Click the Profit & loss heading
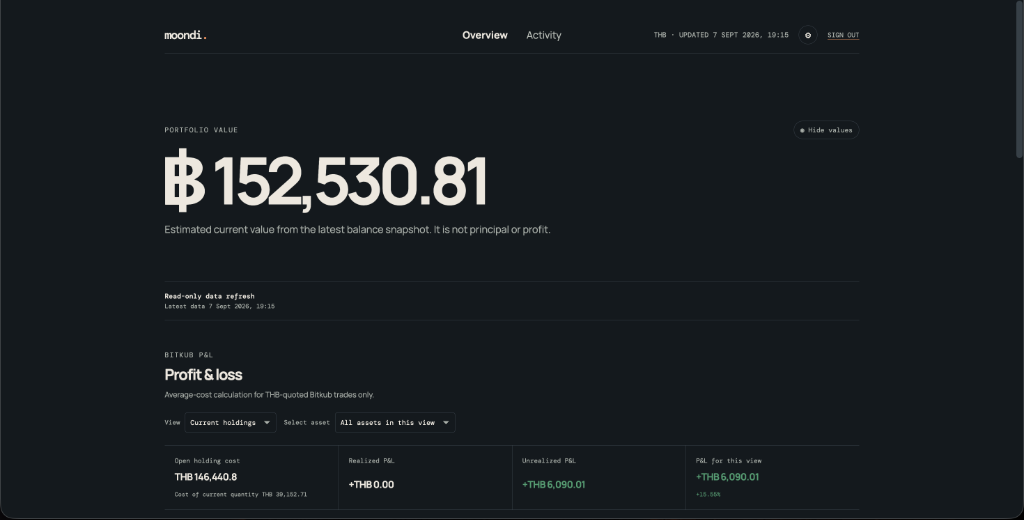Image resolution: width=1024 pixels, height=520 pixels. pyautogui.click(x=203, y=374)
